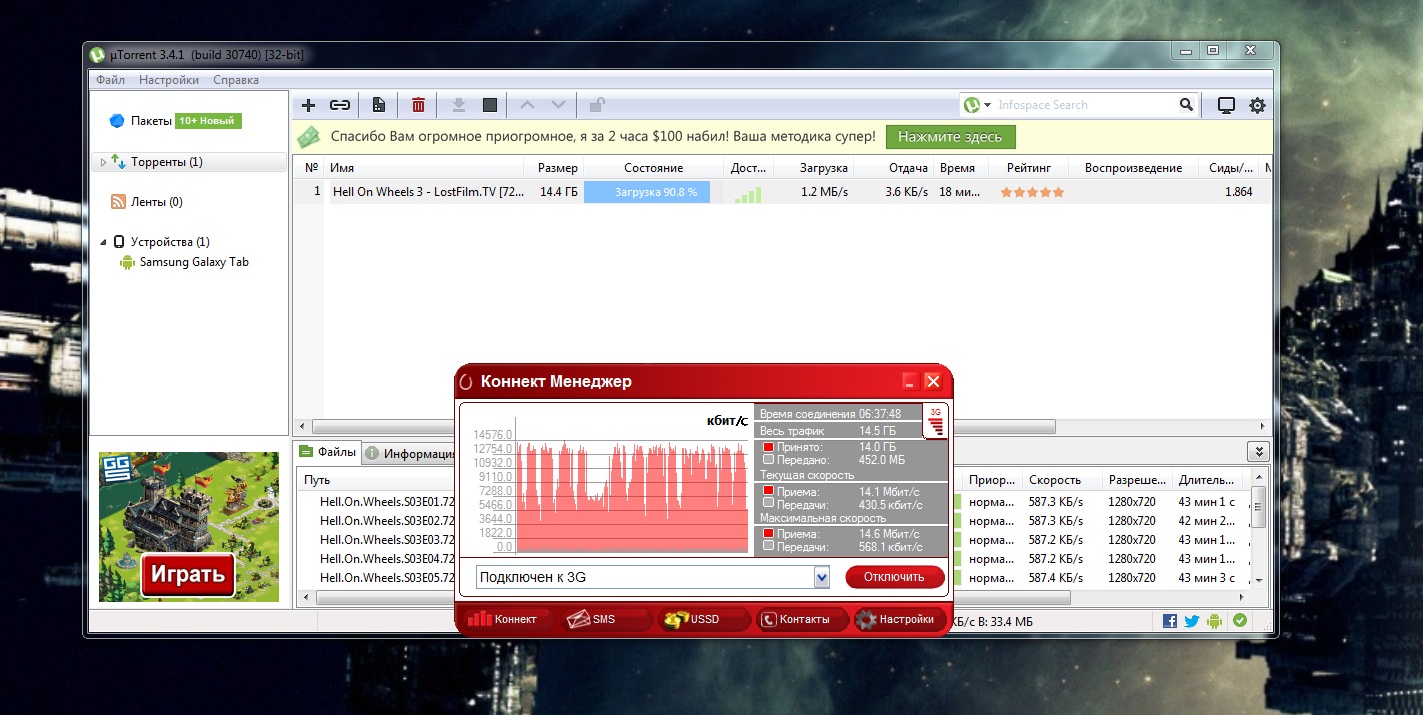The image size is (1423, 715).
Task: Click the green money icon in ad banner
Action: (x=309, y=136)
